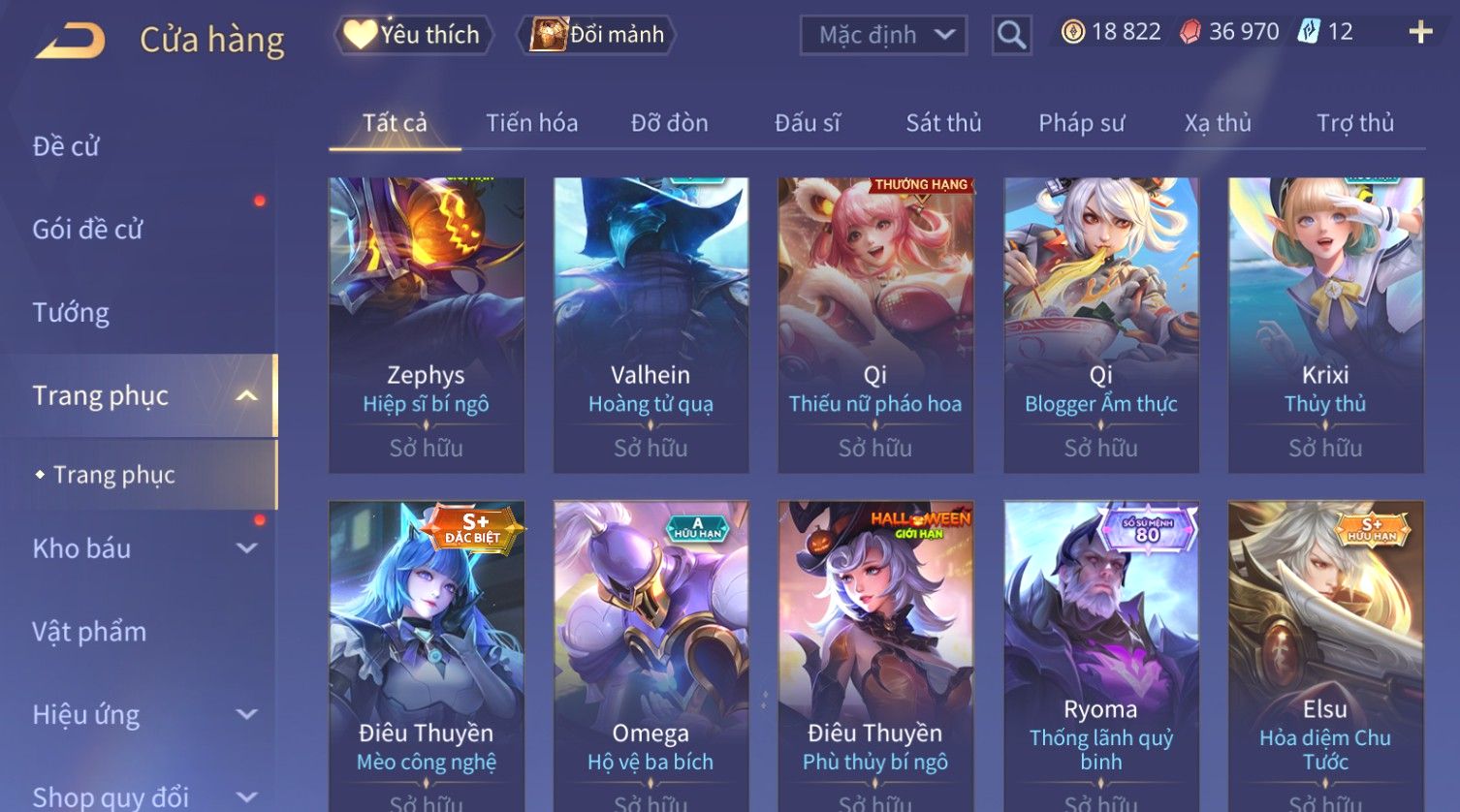
Task: Switch to the Sát thủ tab
Action: click(x=943, y=123)
